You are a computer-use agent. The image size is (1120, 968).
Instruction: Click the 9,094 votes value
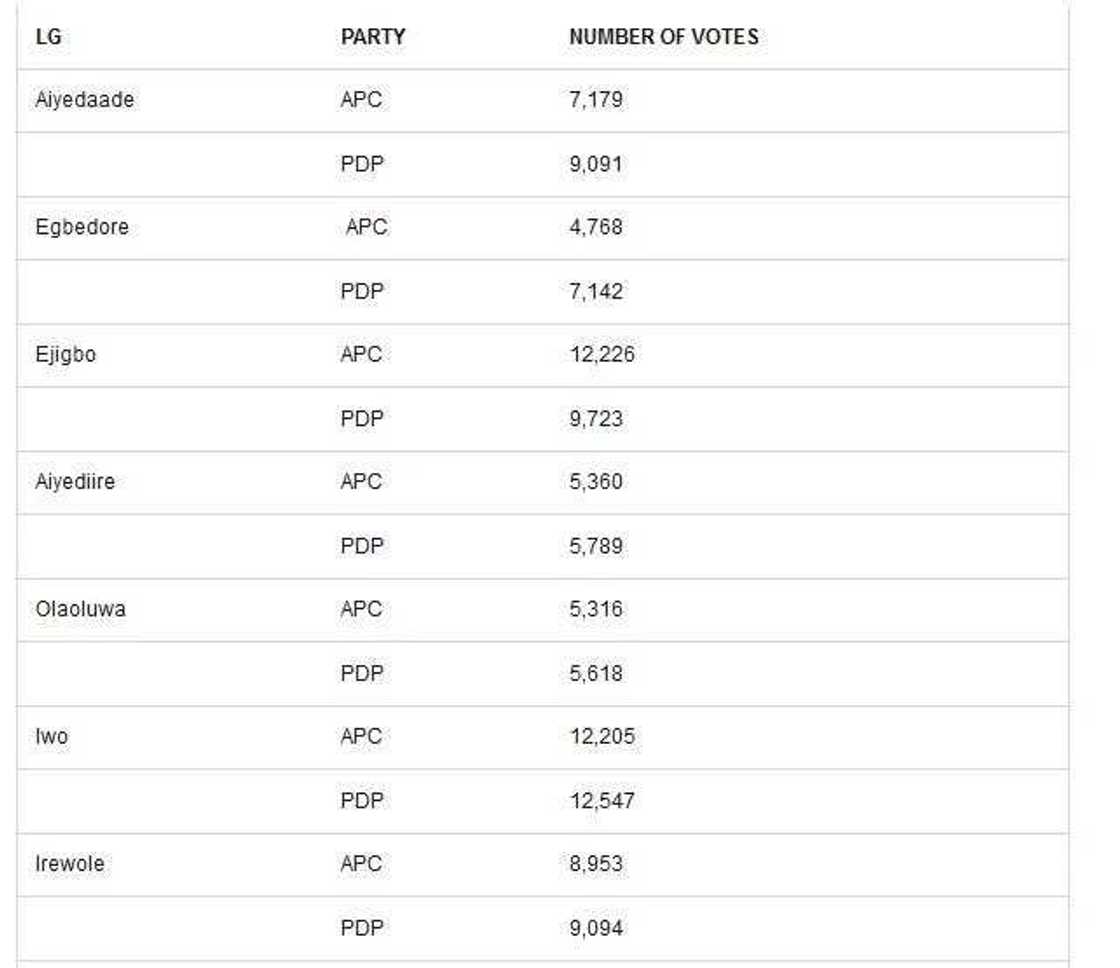tap(595, 928)
